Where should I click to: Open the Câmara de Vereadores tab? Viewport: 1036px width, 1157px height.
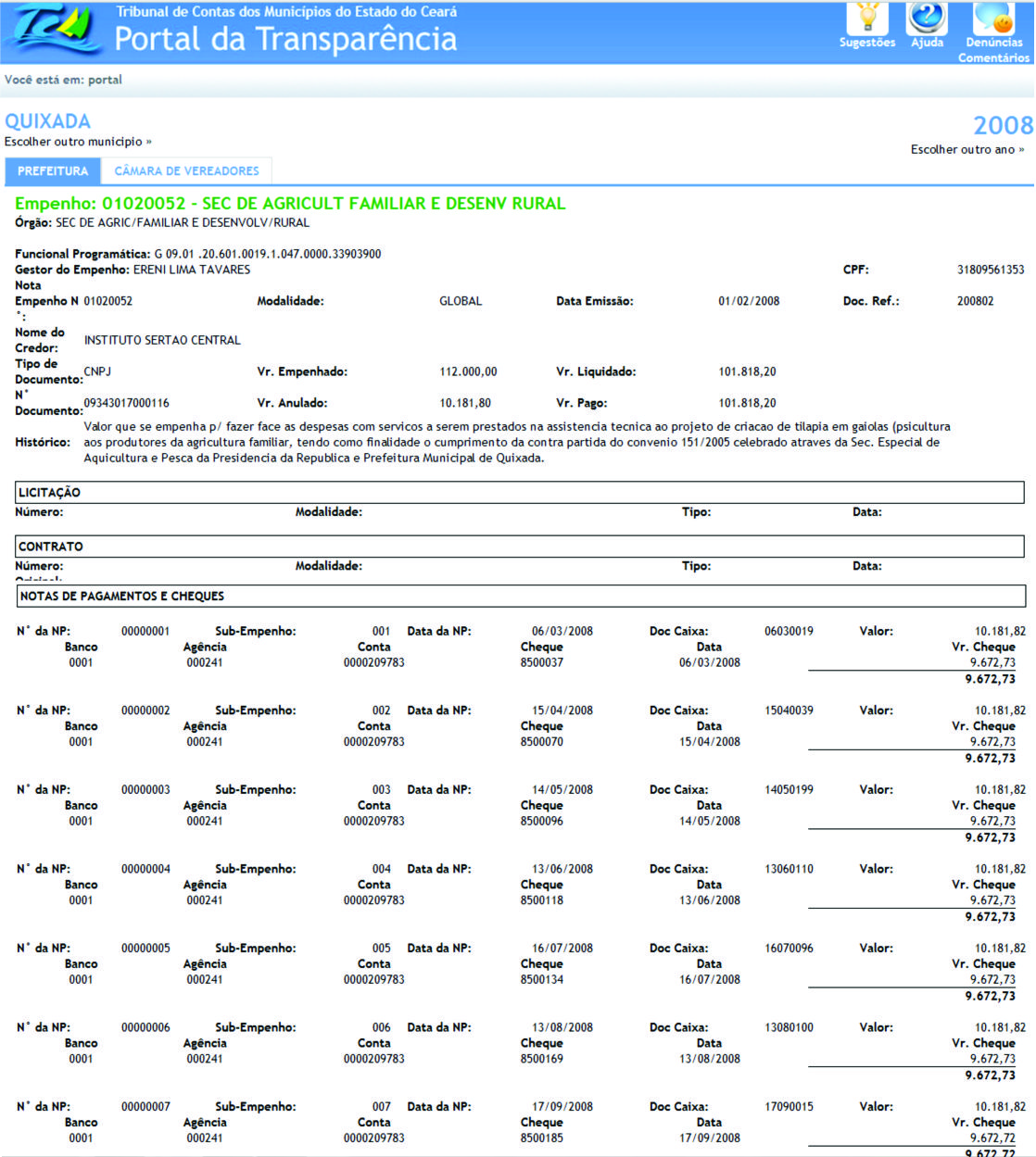[x=186, y=171]
